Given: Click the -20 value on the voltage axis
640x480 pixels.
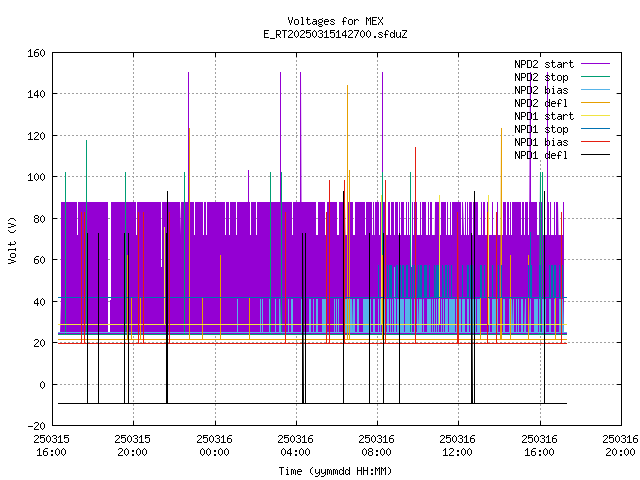Looking at the screenshot, I should (36, 426).
